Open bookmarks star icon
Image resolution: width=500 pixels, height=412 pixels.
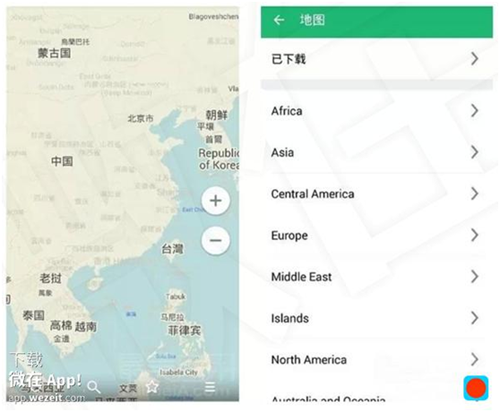pyautogui.click(x=152, y=387)
